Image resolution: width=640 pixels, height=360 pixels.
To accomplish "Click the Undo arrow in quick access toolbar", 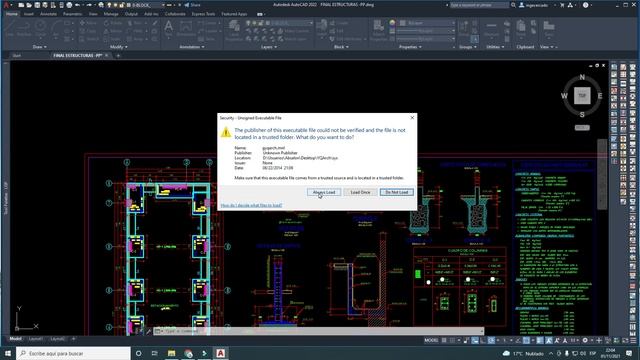I will pos(78,5).
